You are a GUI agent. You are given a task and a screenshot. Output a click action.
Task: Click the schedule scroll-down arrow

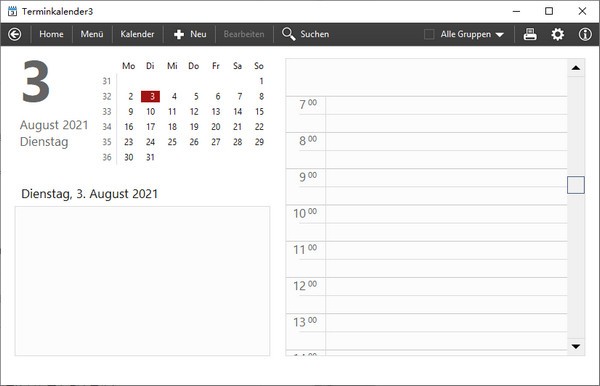coord(576,347)
